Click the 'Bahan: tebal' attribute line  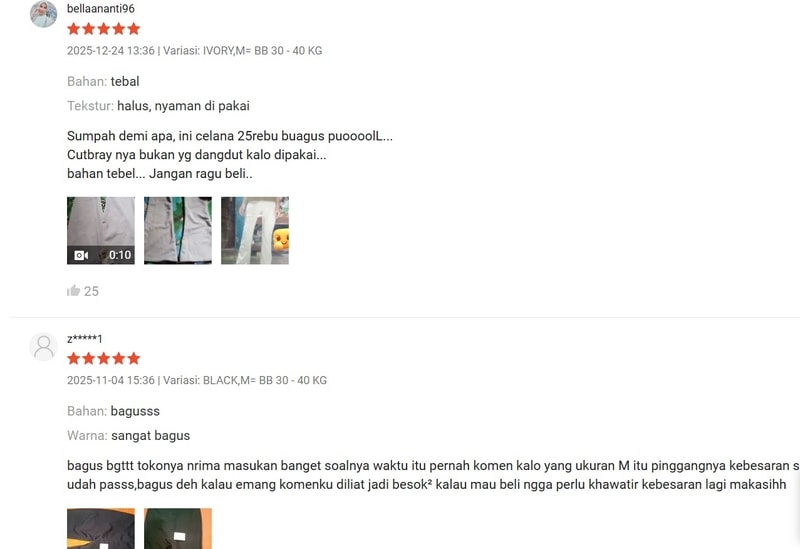103,82
